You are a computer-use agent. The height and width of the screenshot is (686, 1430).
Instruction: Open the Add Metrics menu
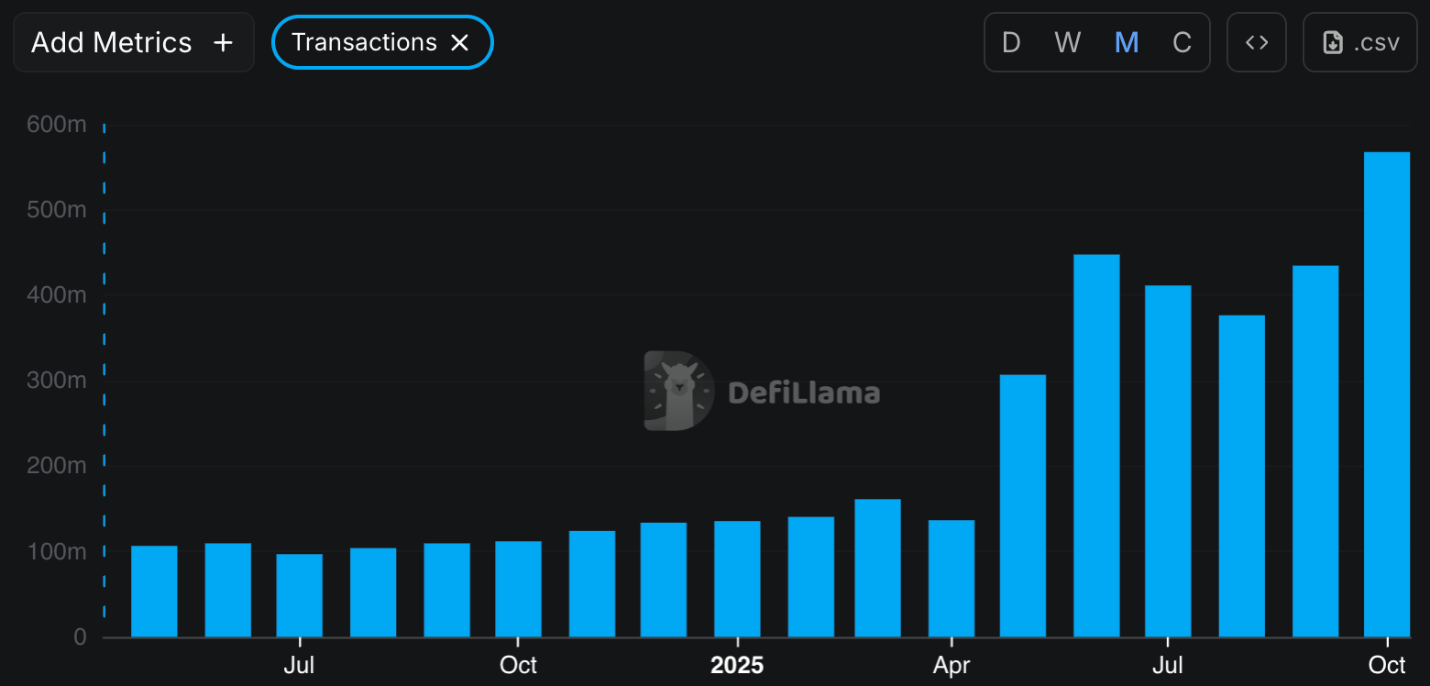133,42
